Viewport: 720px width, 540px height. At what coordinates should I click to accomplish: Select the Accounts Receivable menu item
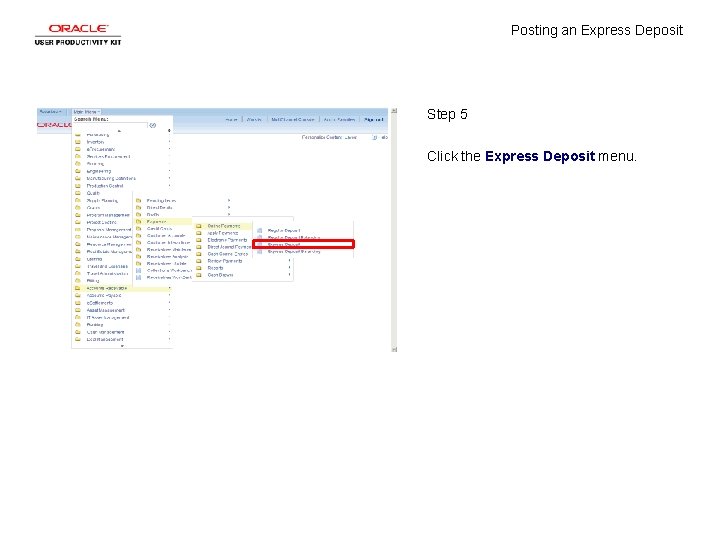point(122,288)
